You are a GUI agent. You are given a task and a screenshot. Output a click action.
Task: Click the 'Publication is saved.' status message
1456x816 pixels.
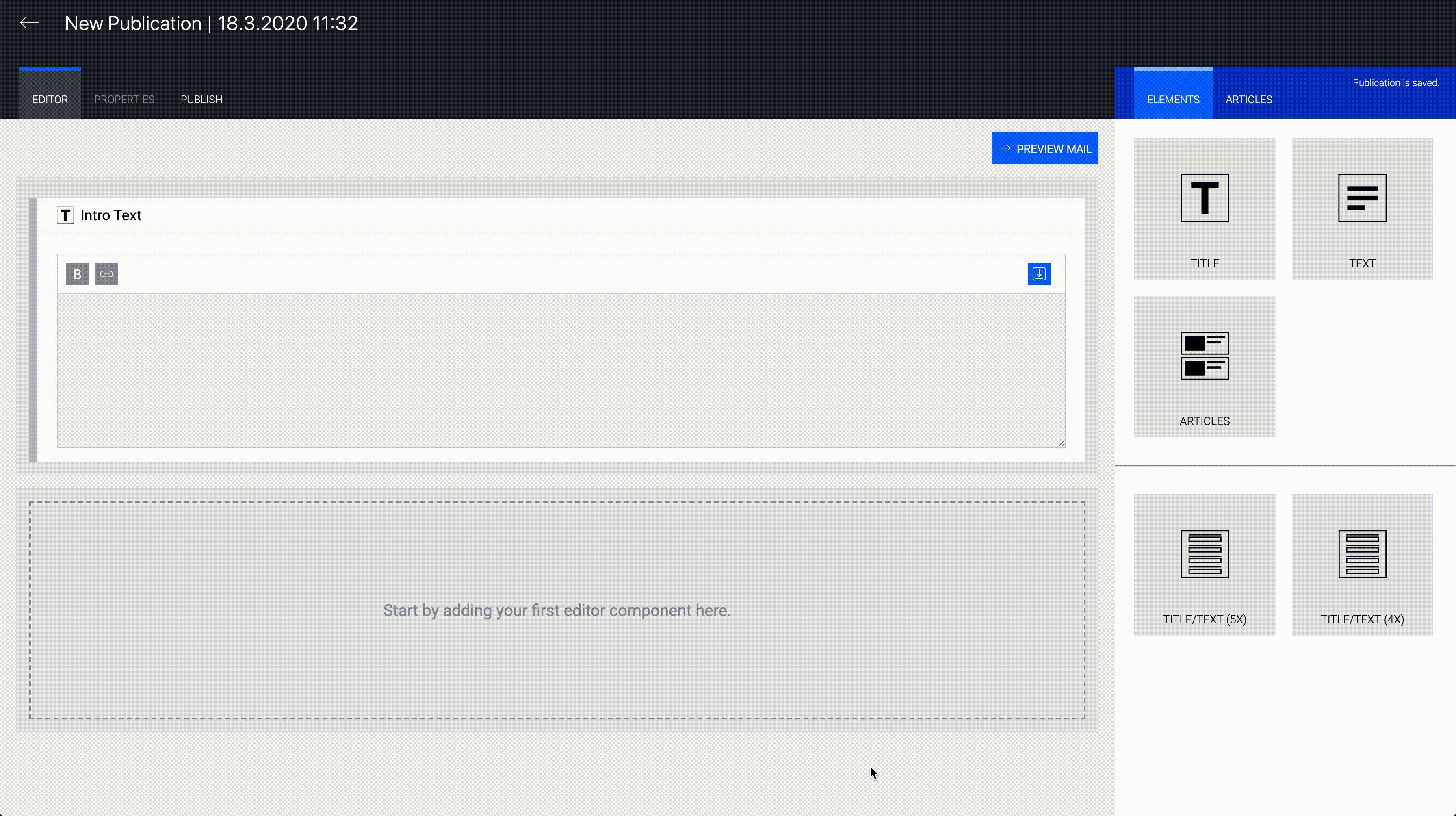click(x=1395, y=82)
